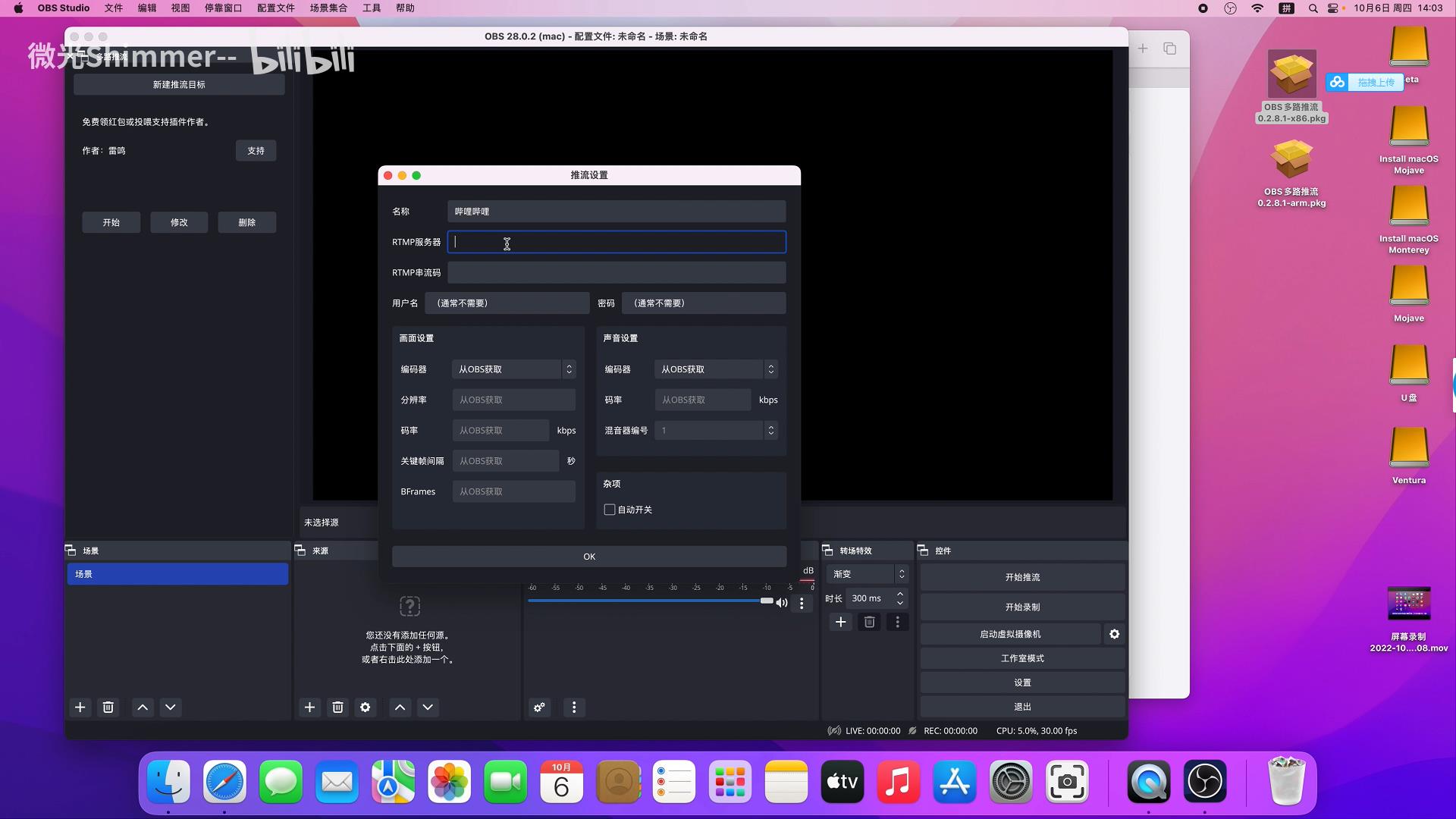Click the 删除 button
The height and width of the screenshot is (819, 1456).
tap(246, 222)
